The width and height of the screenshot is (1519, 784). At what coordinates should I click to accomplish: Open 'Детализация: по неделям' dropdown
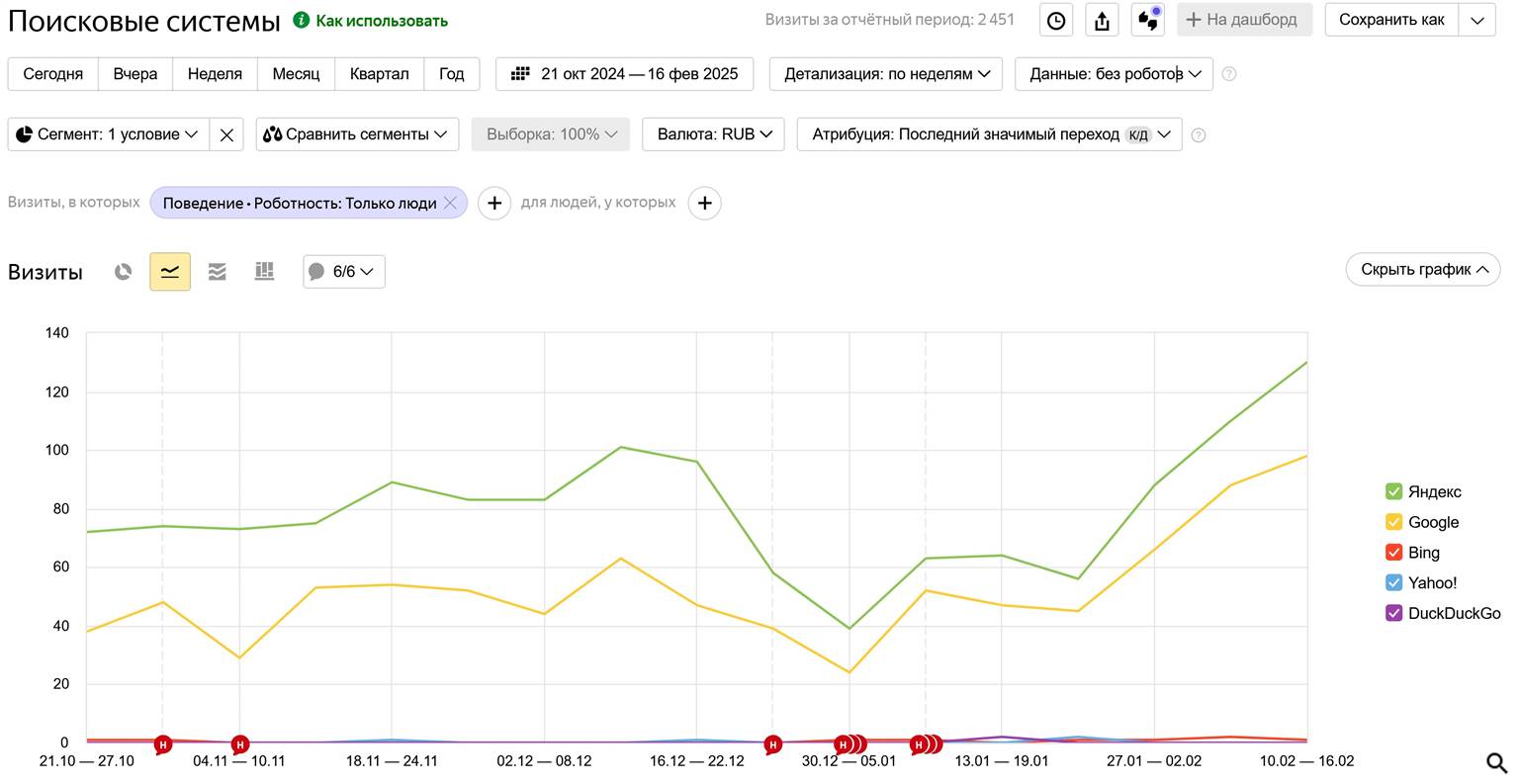886,74
